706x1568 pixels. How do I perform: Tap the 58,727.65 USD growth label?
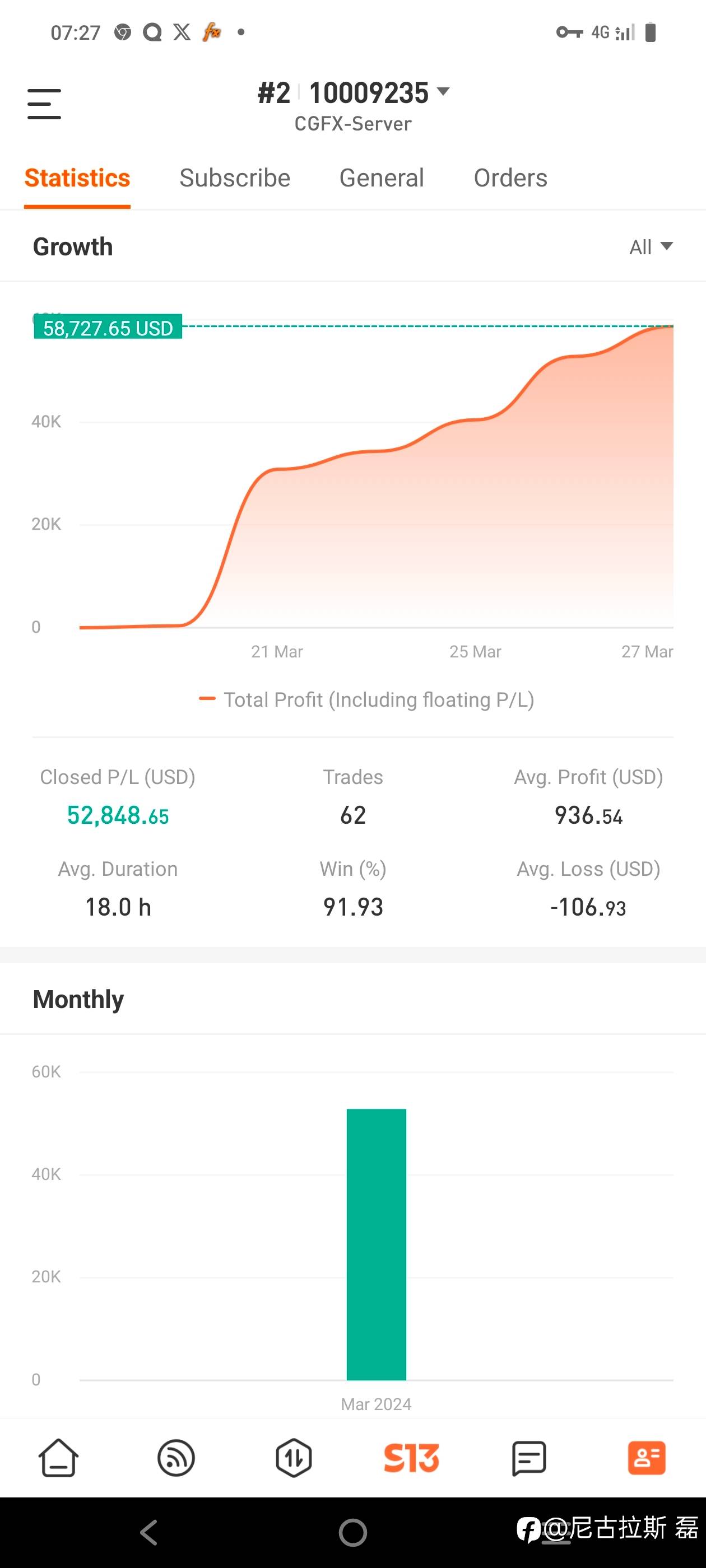click(x=108, y=328)
